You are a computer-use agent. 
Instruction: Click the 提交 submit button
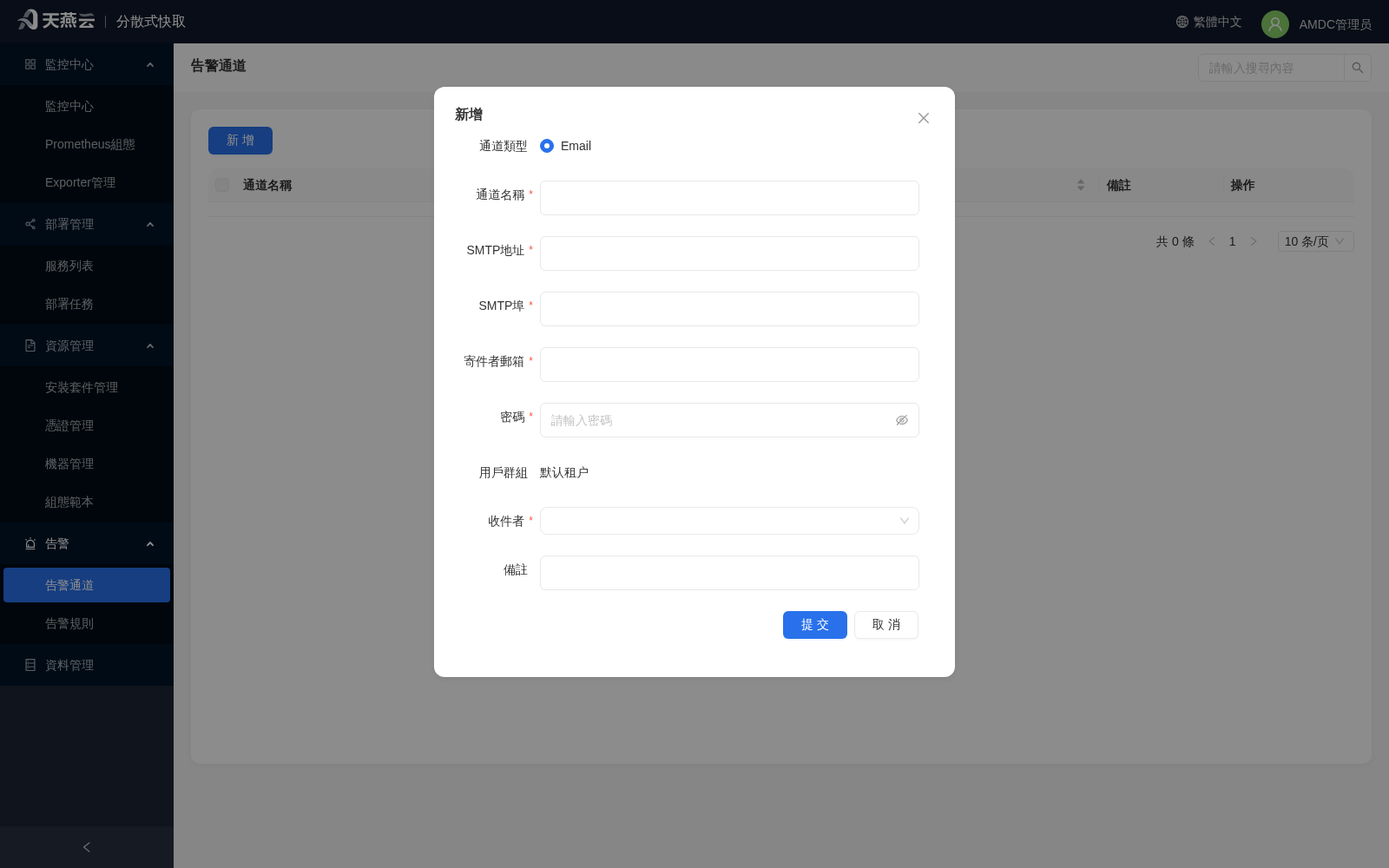(815, 625)
